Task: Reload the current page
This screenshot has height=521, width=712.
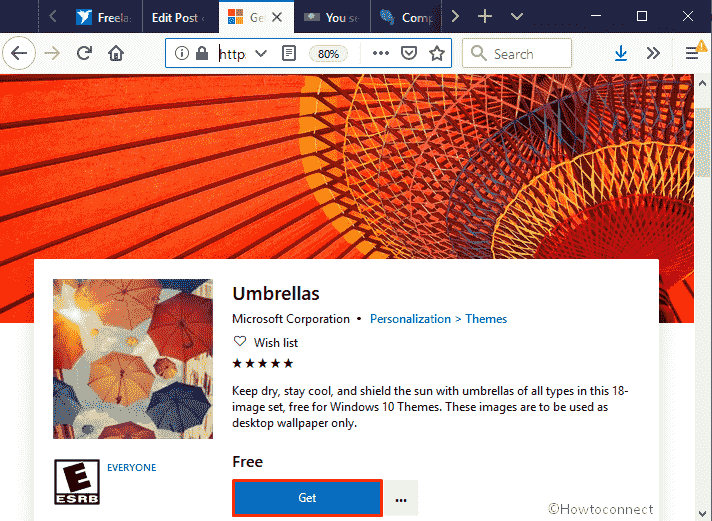Action: point(84,54)
